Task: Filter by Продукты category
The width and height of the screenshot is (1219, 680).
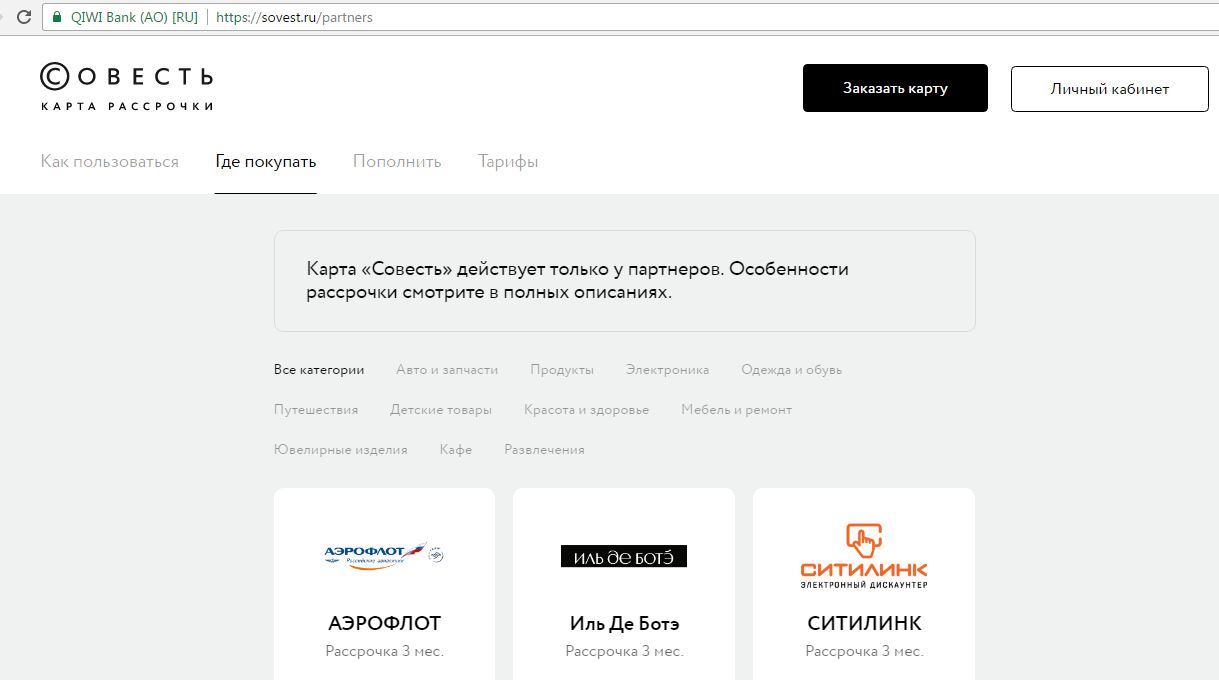Action: point(562,370)
